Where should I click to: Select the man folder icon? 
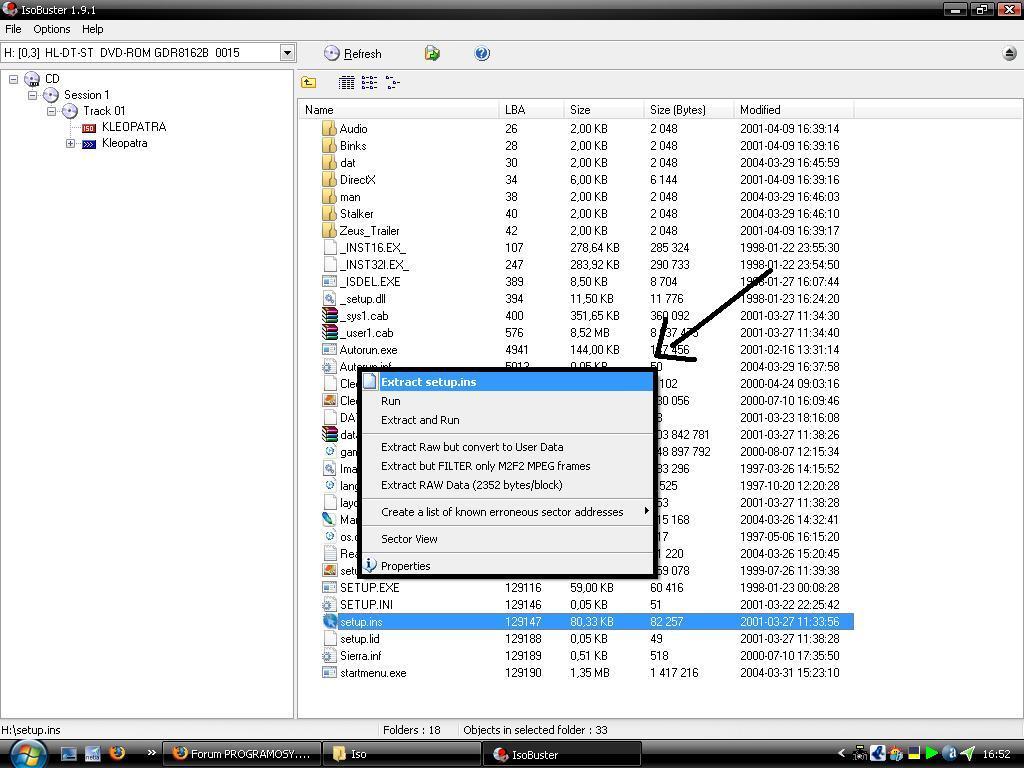[329, 197]
